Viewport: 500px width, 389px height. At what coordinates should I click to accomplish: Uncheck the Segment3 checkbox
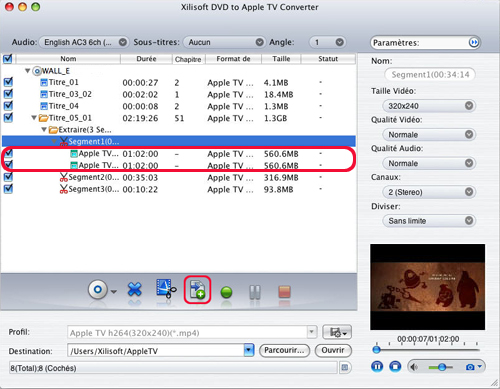[8, 189]
